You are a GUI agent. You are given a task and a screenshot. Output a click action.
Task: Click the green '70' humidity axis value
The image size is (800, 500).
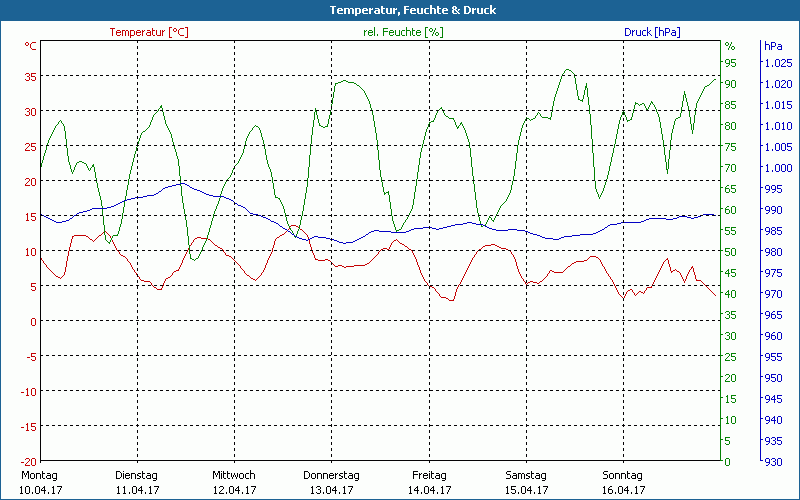731,168
